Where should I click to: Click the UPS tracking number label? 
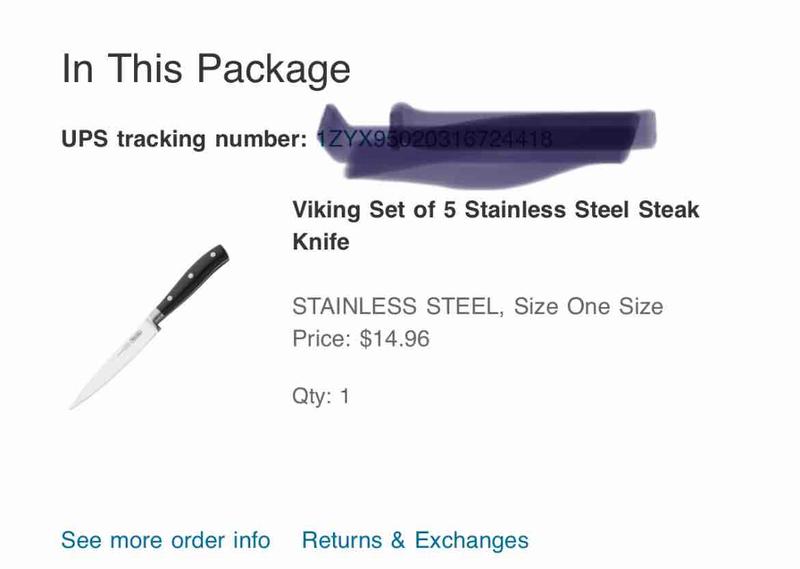click(184, 139)
